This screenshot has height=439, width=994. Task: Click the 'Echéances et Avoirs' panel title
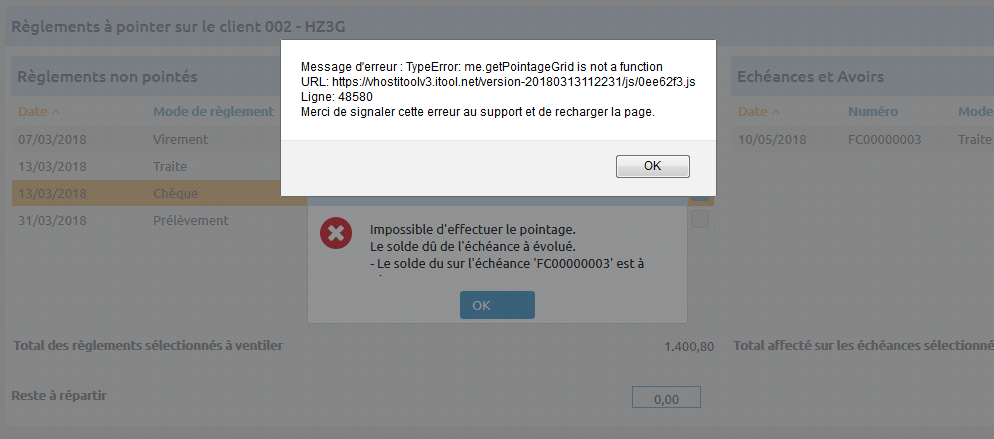(x=810, y=77)
